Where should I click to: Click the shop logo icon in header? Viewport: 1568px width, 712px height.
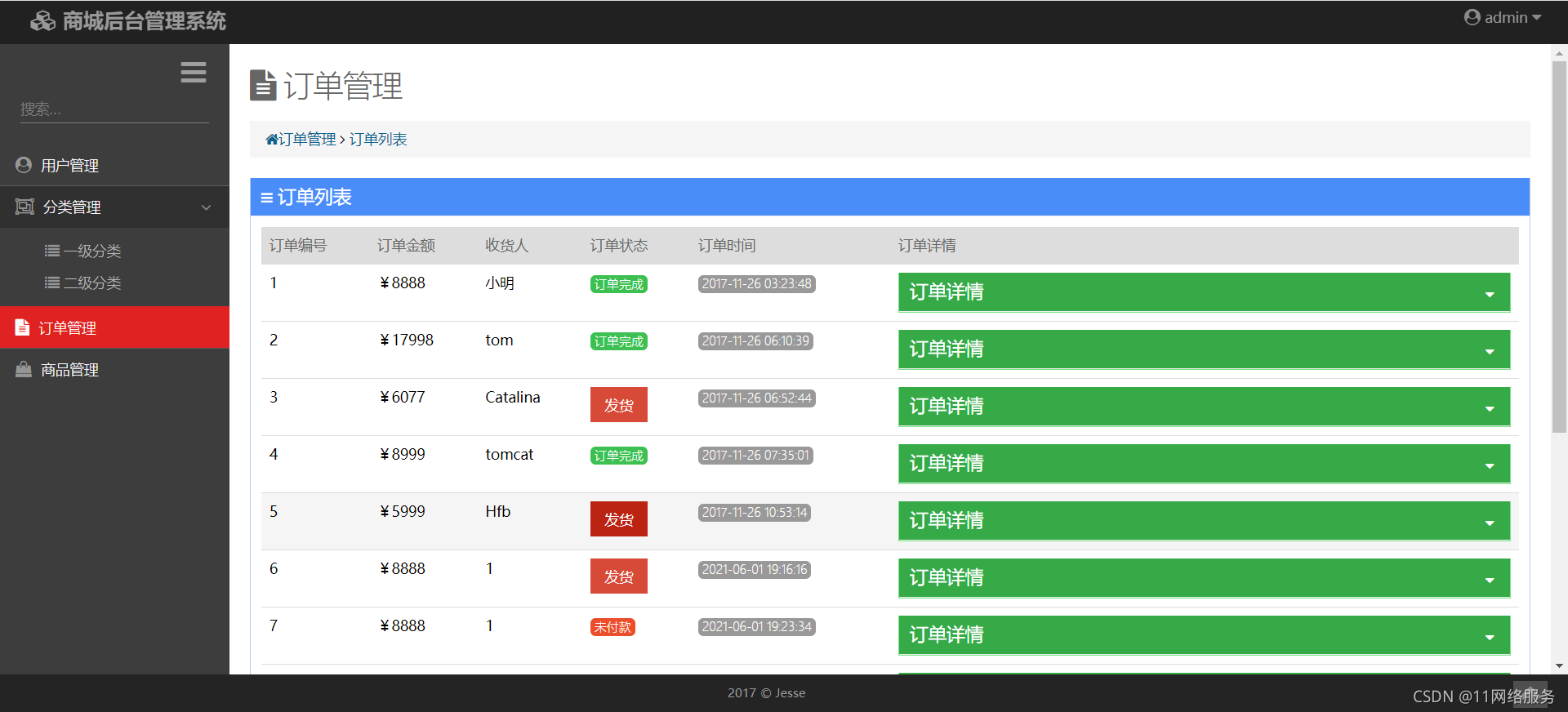(43, 21)
